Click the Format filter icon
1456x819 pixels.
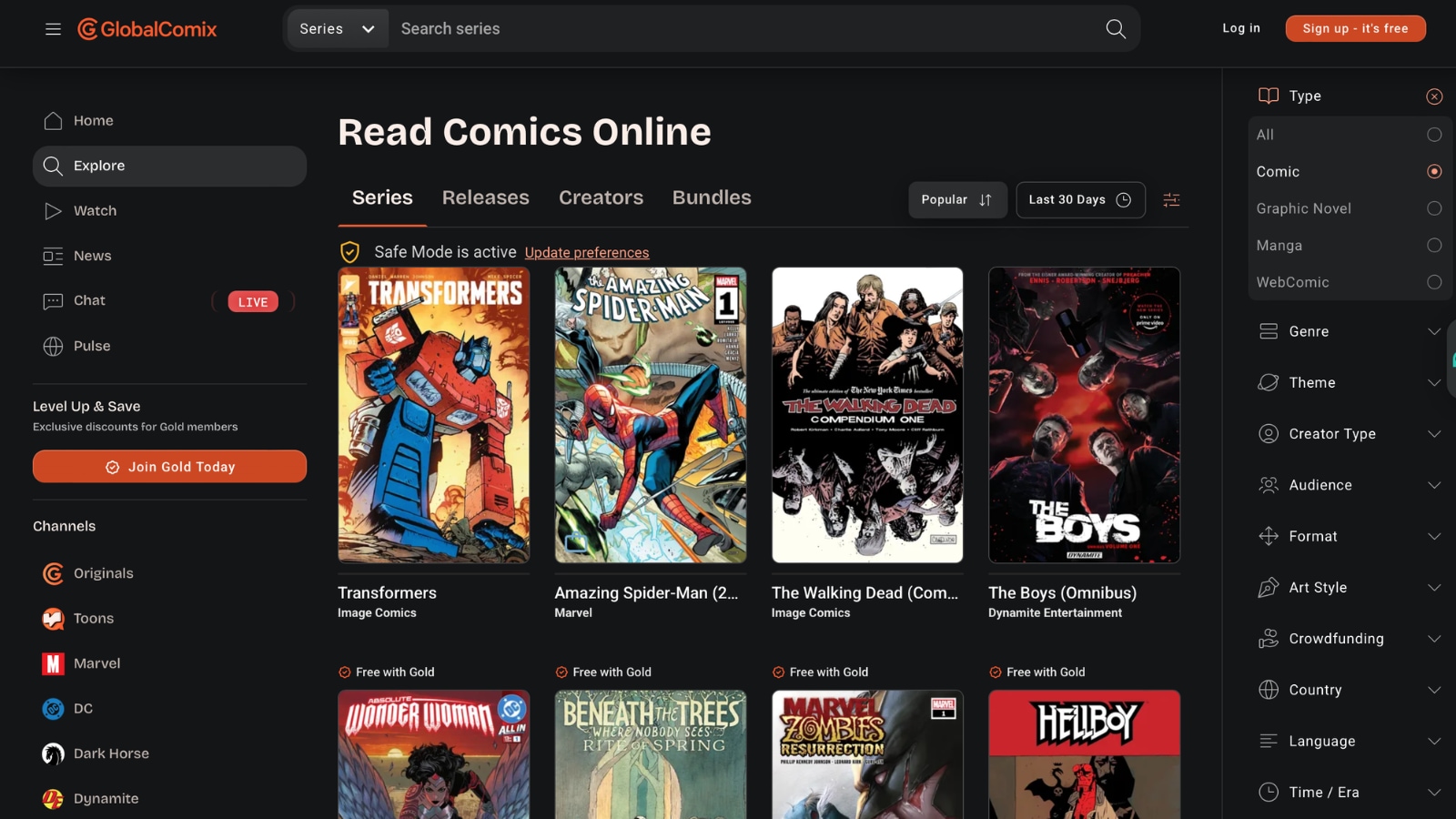(x=1269, y=537)
